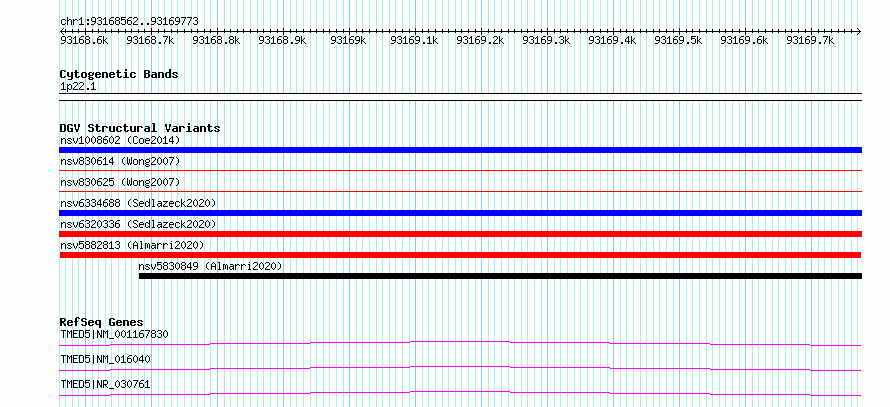Select variant label nsv830614 (Wong2007)
The image size is (890, 407).
pyautogui.click(x=120, y=162)
